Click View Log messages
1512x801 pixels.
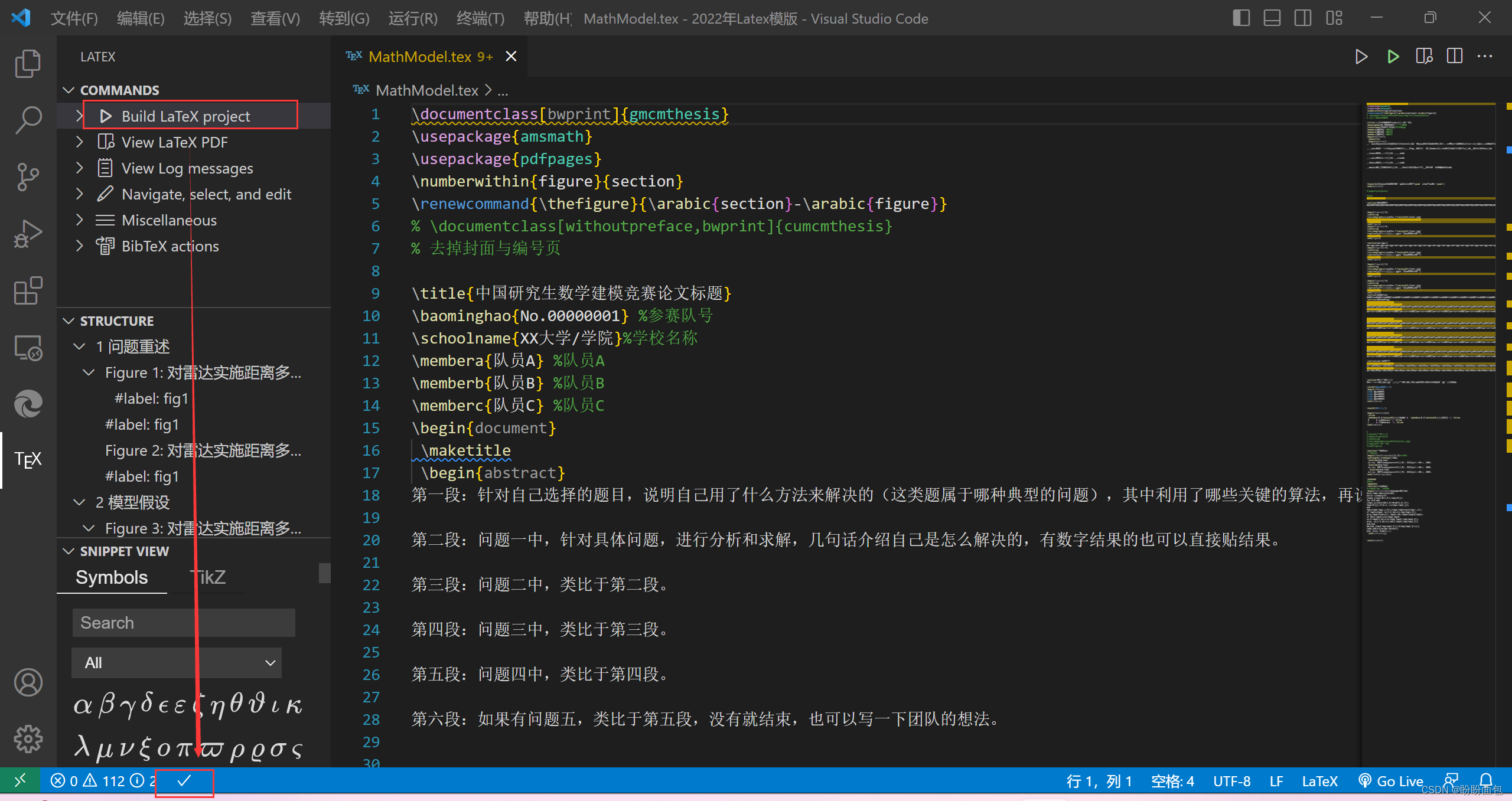pyautogui.click(x=187, y=168)
